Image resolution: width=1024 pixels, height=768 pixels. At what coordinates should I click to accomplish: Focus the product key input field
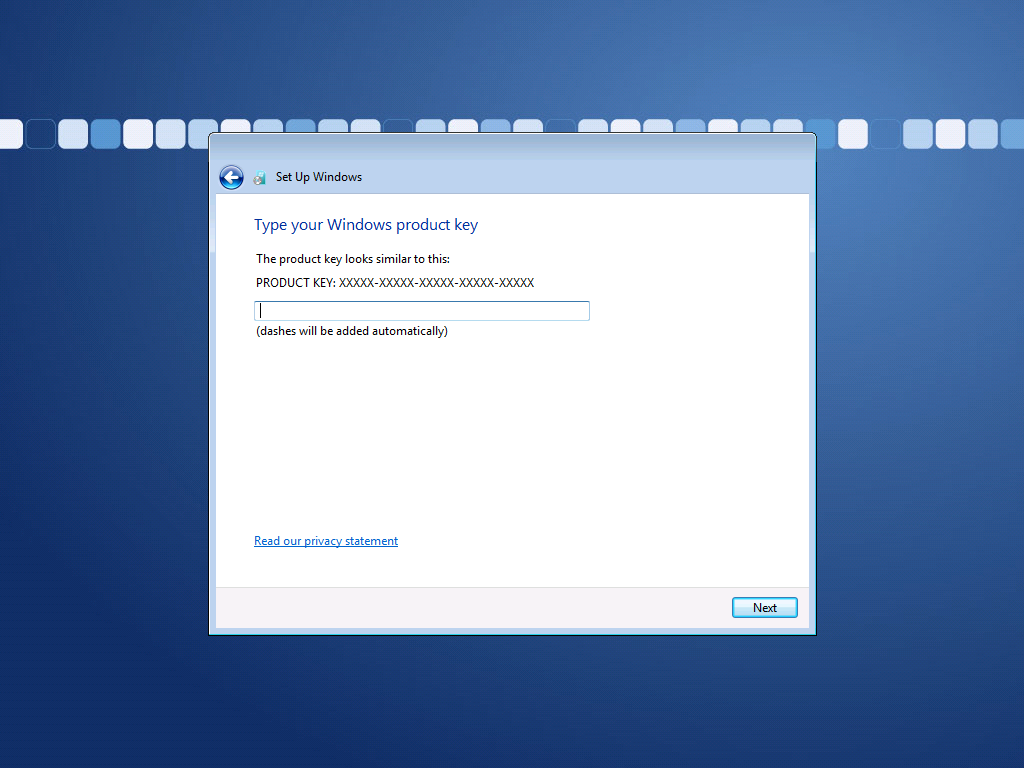click(x=422, y=311)
